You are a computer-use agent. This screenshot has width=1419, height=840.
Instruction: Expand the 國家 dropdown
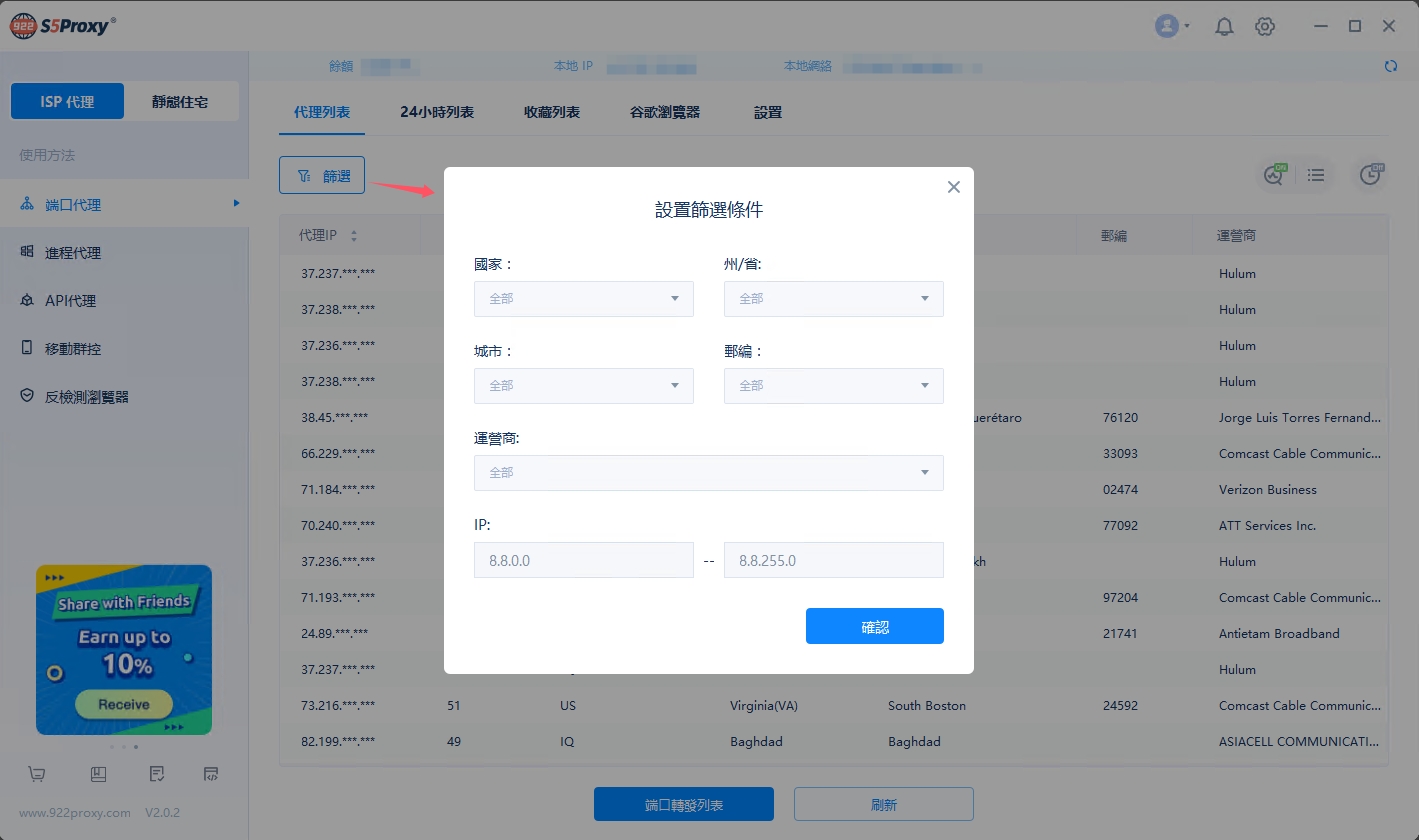(583, 299)
